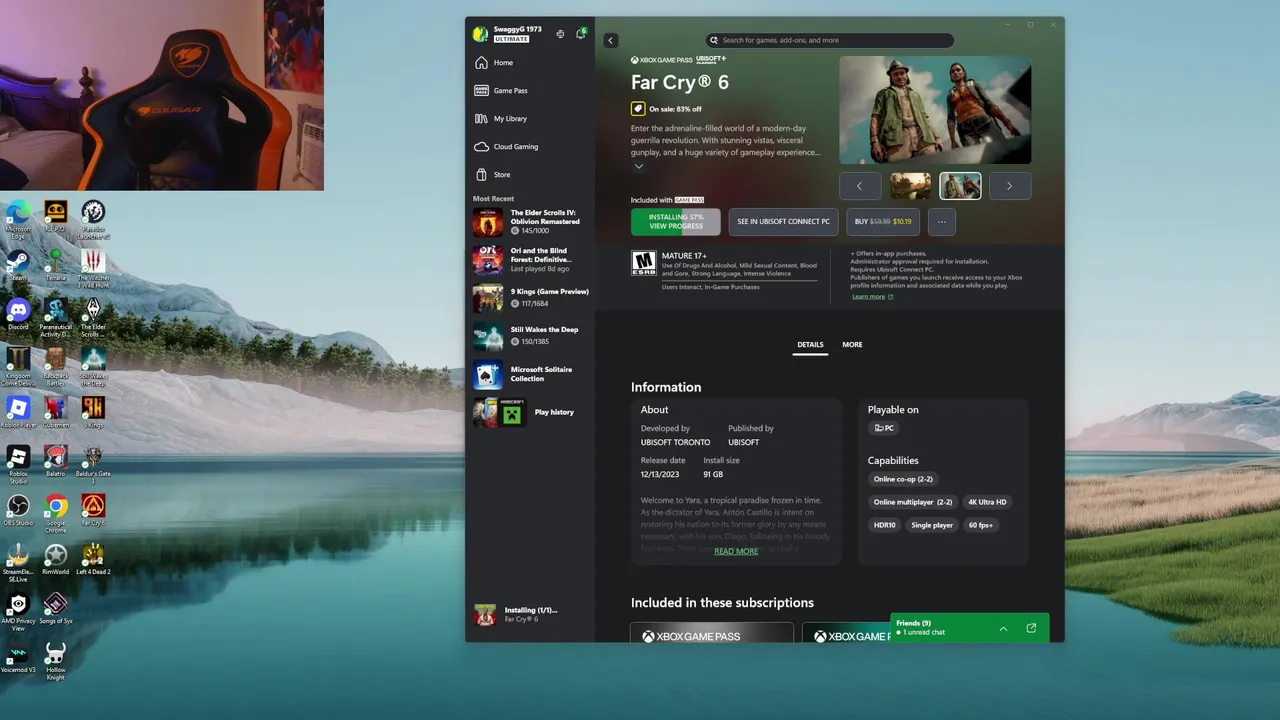The height and width of the screenshot is (720, 1280).
Task: Click the HDR10 capability tag
Action: click(885, 525)
